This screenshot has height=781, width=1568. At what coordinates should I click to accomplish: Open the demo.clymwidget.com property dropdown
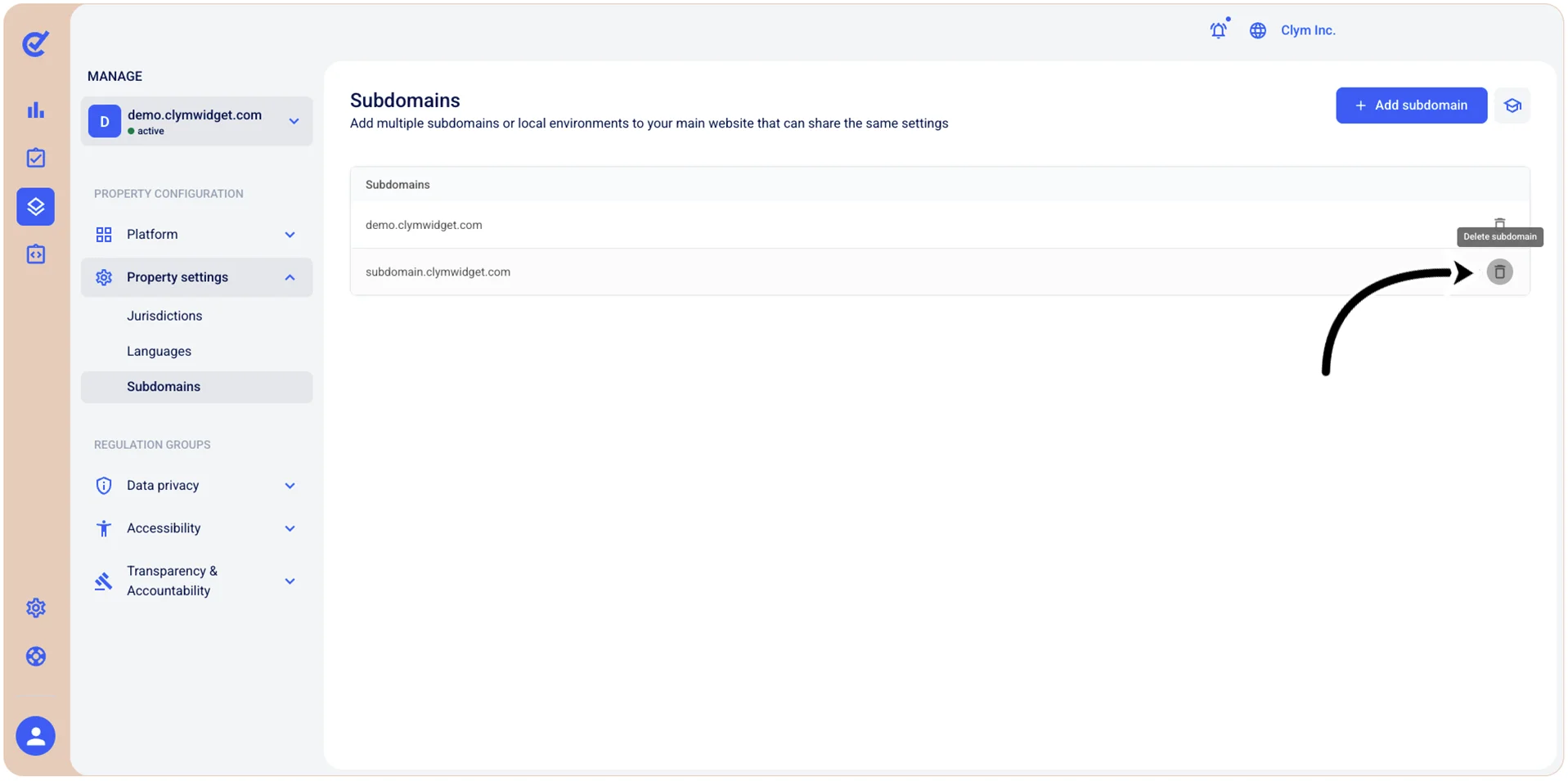tap(196, 121)
